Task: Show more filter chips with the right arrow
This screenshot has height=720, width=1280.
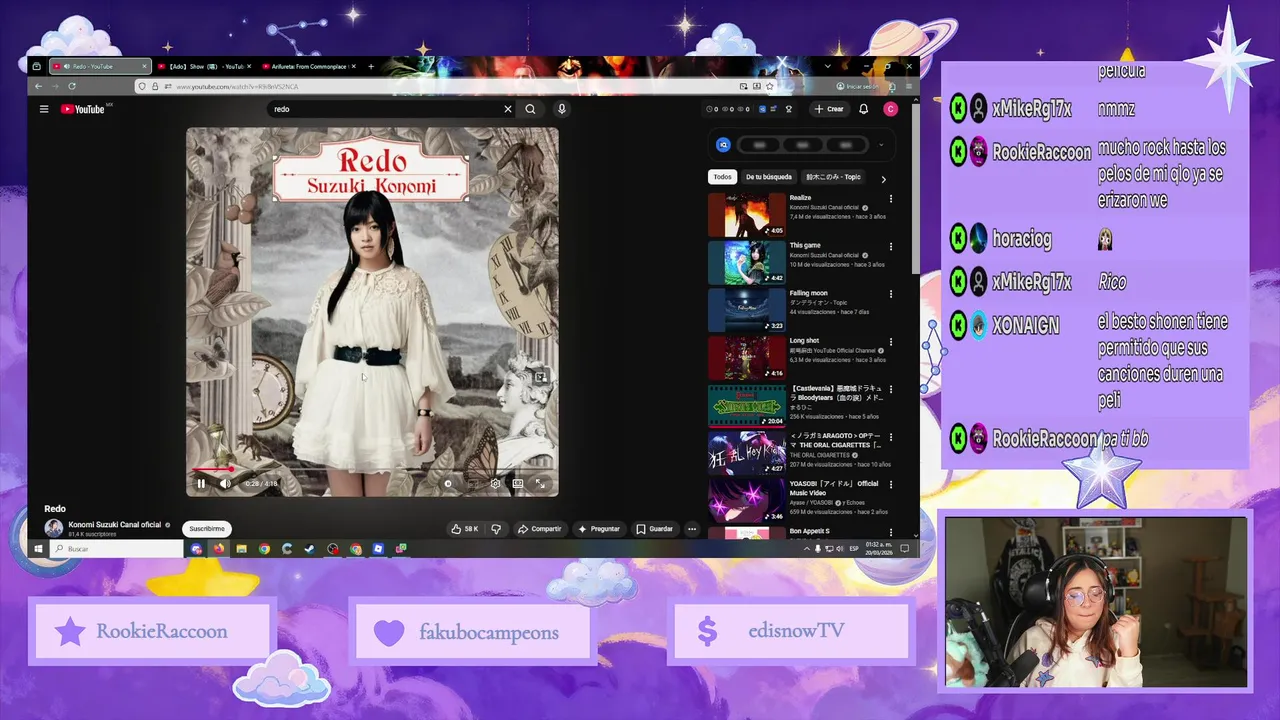Action: 883,179
